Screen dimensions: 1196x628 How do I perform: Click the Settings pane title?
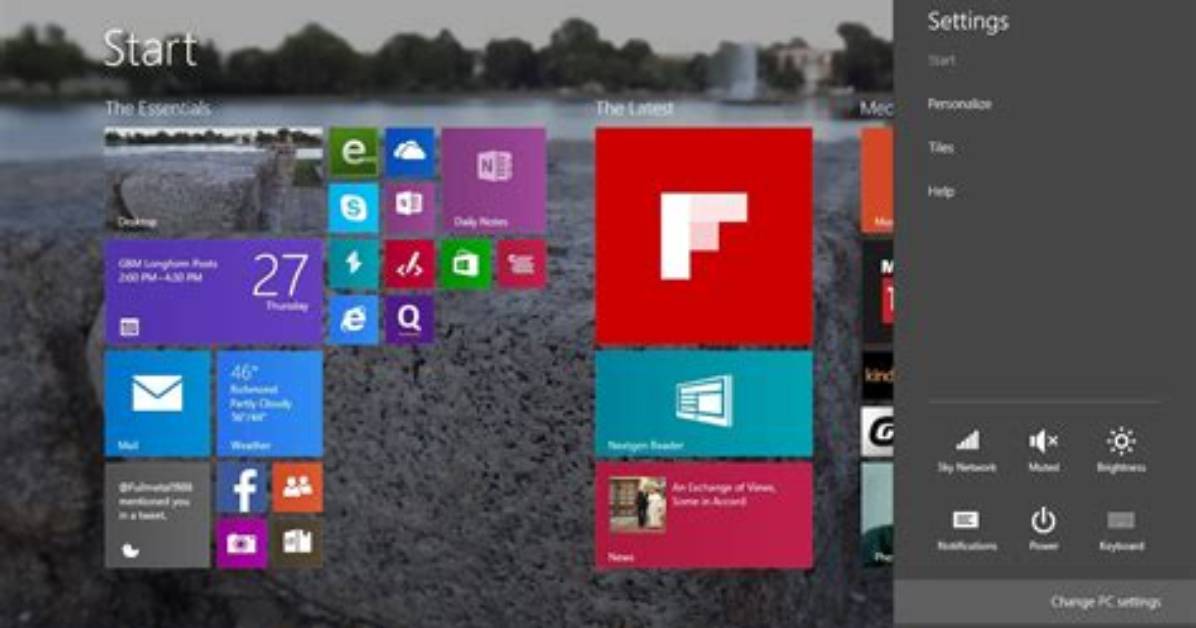pos(968,21)
